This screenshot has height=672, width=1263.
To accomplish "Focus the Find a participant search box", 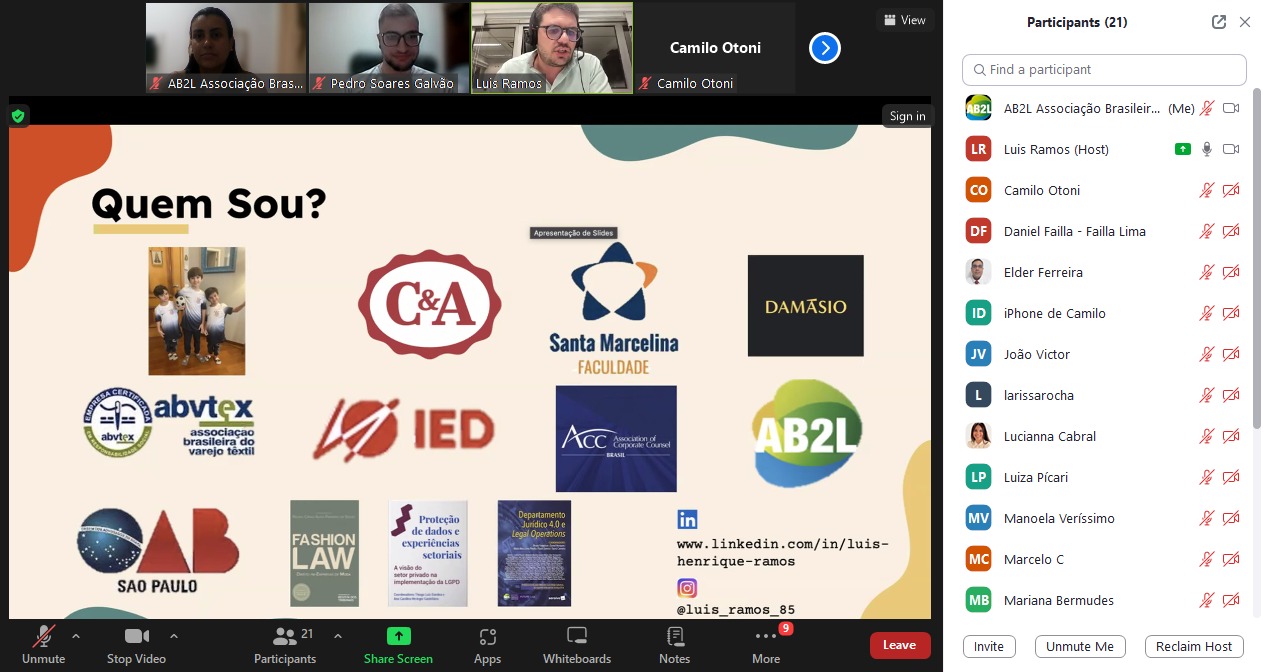I will click(1104, 70).
